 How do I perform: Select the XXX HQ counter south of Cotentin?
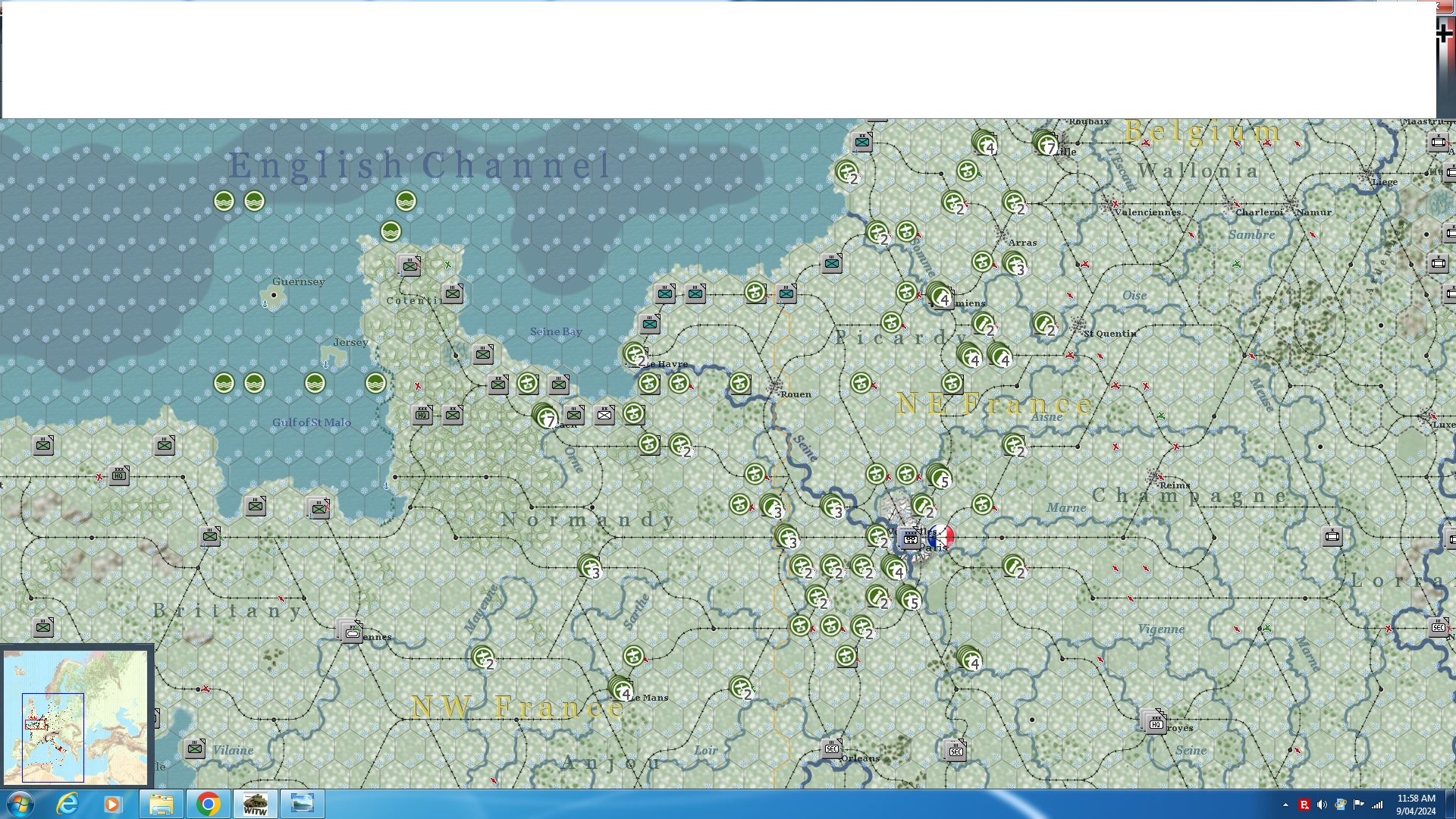click(x=422, y=415)
